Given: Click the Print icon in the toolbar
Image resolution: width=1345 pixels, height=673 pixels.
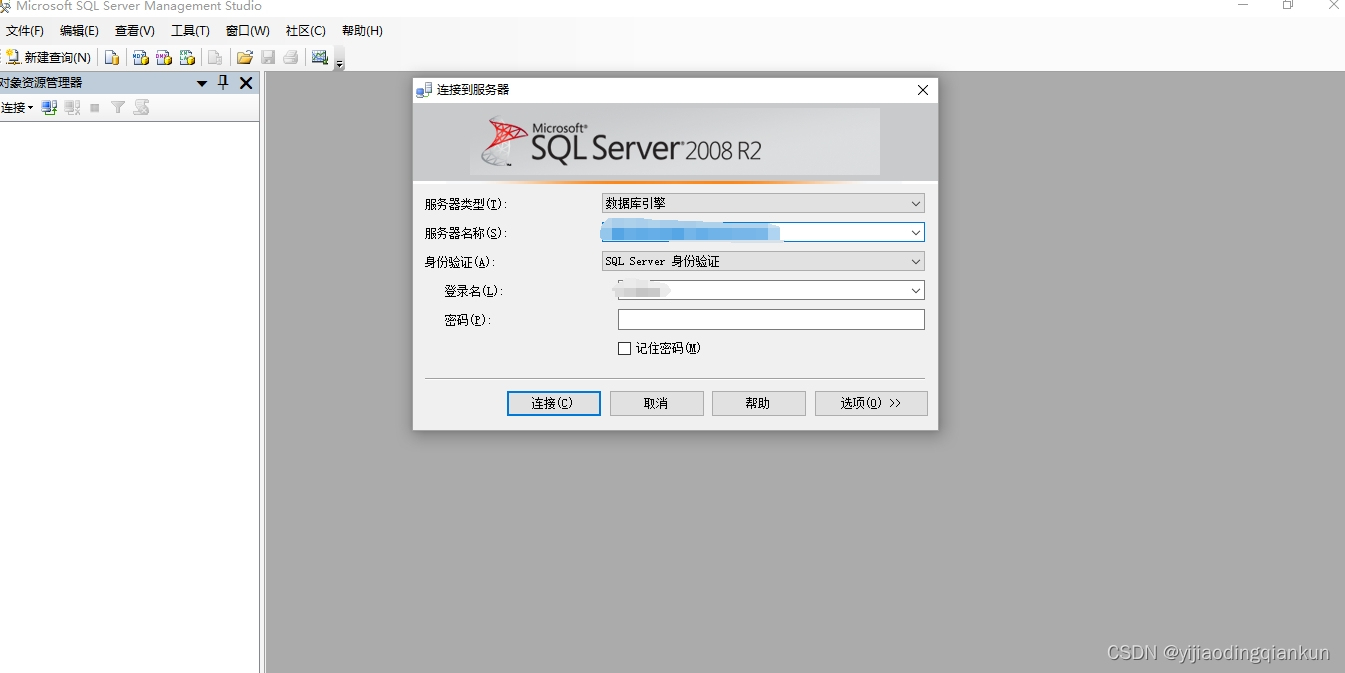Looking at the screenshot, I should 291,57.
